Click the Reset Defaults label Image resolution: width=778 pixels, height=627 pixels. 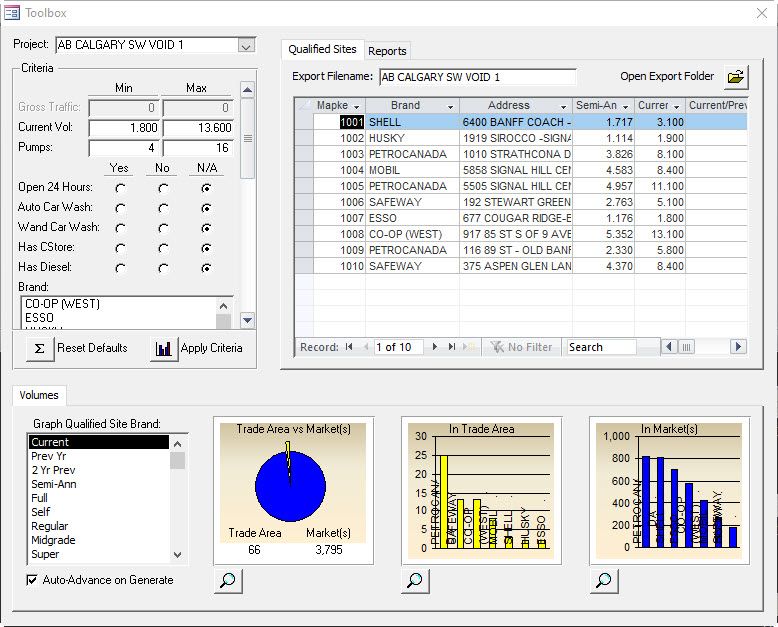[92, 348]
